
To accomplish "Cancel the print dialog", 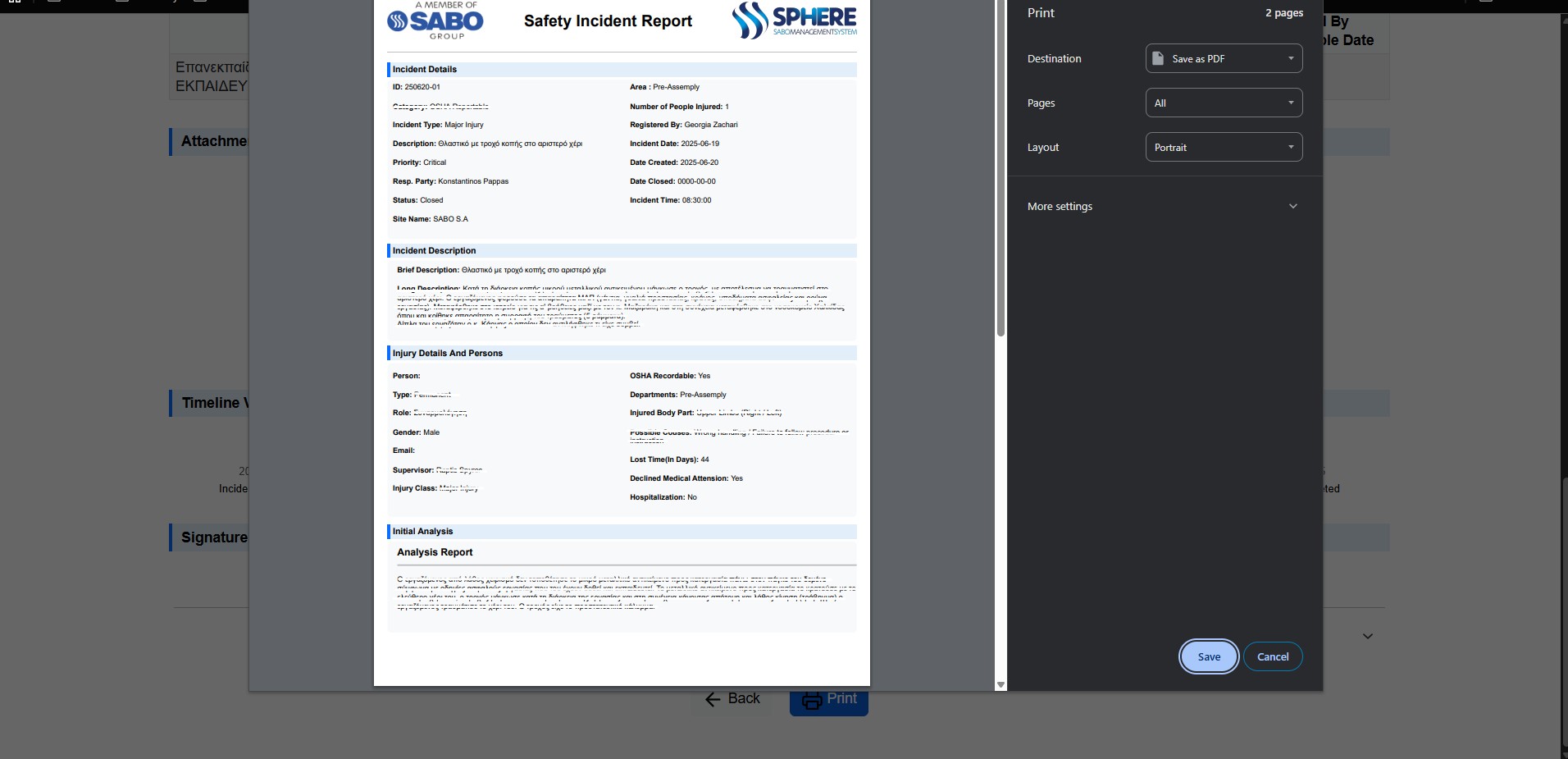I will coord(1273,656).
